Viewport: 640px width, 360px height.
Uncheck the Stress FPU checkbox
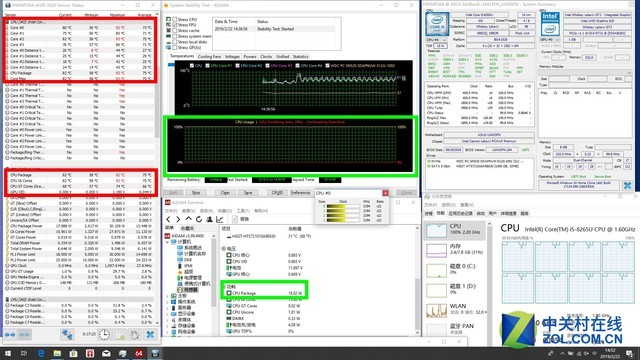point(175,25)
